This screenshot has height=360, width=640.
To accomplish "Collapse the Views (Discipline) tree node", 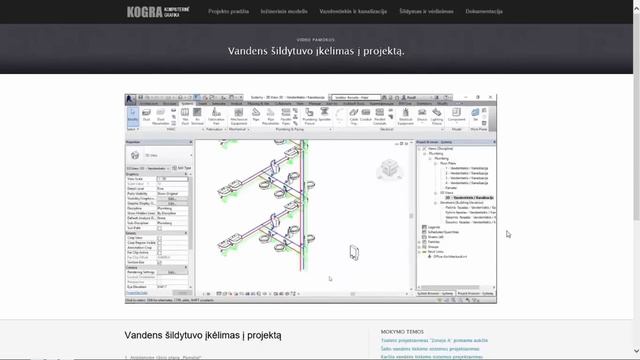I will (420, 149).
